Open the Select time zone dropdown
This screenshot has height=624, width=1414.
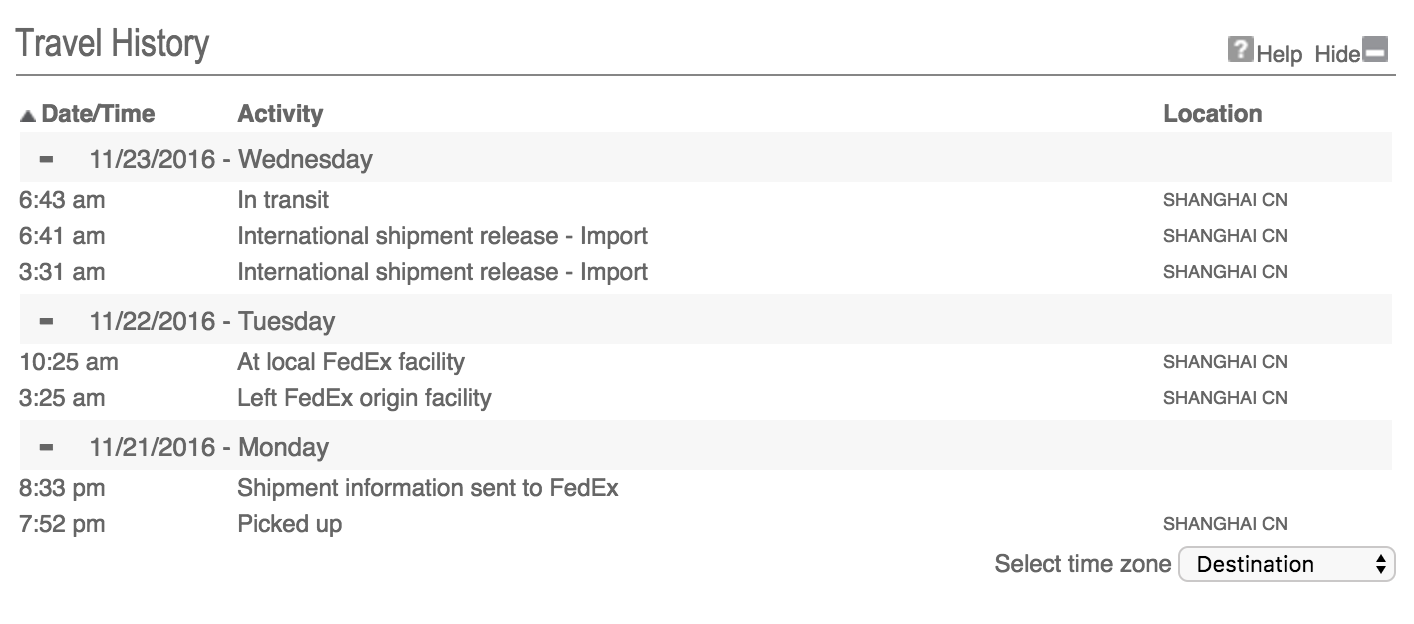click(1286, 564)
